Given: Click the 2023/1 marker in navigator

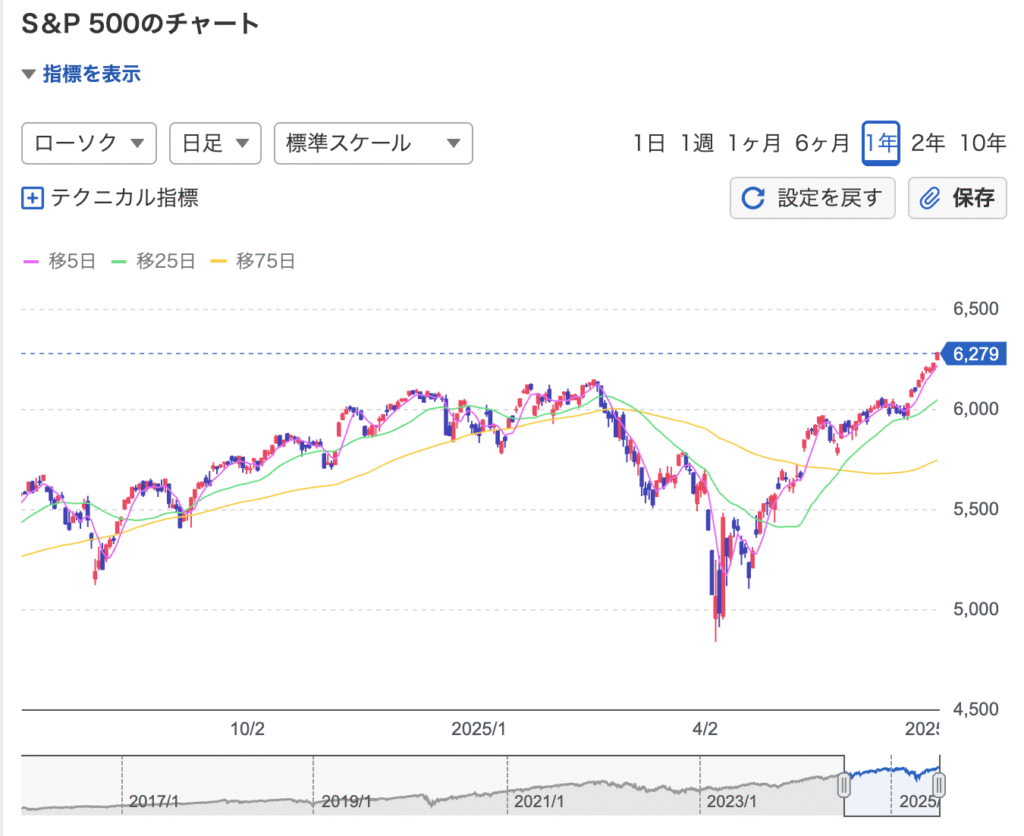Looking at the screenshot, I should tap(731, 801).
